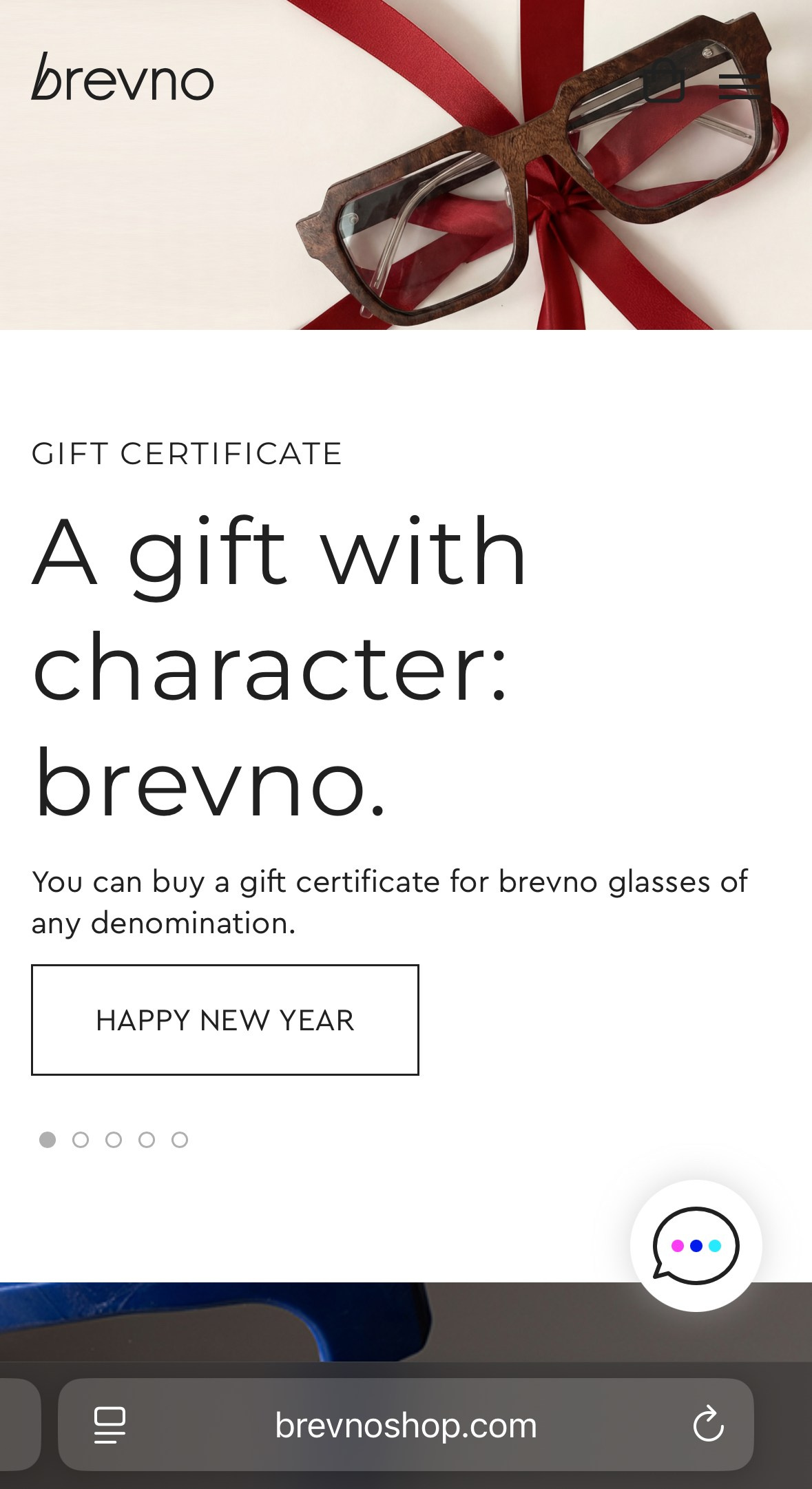Switch to the second carousel slide dot
The height and width of the screenshot is (1489, 812).
[81, 1140]
